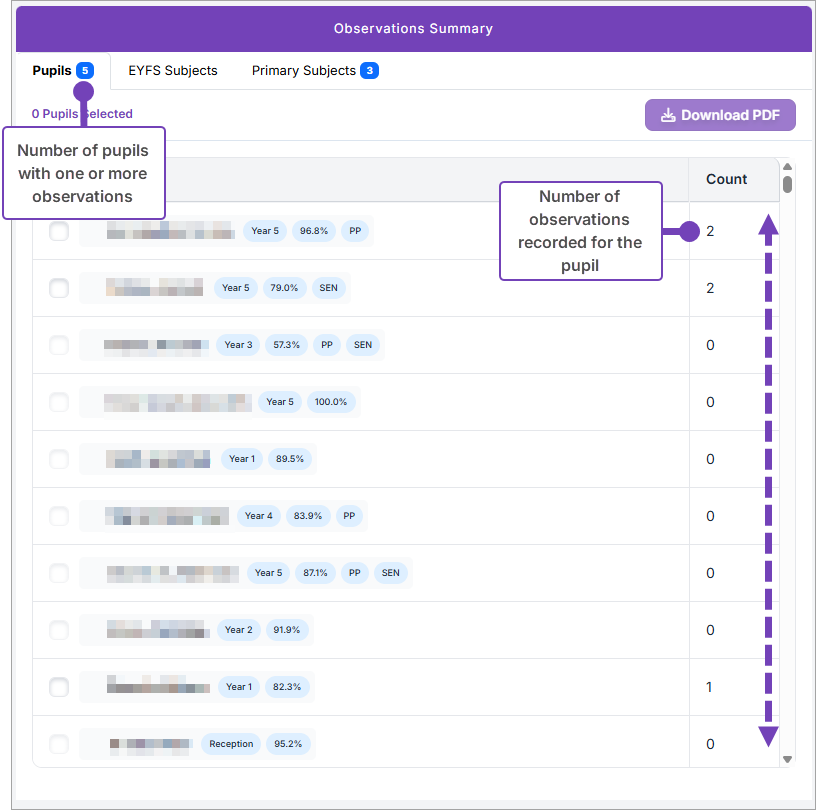Tick the checkbox for the Year 4 pupil

point(59,516)
